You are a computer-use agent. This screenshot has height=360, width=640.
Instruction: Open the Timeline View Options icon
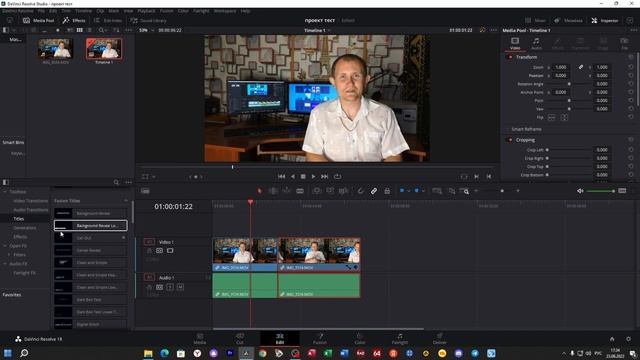pyautogui.click(x=145, y=191)
